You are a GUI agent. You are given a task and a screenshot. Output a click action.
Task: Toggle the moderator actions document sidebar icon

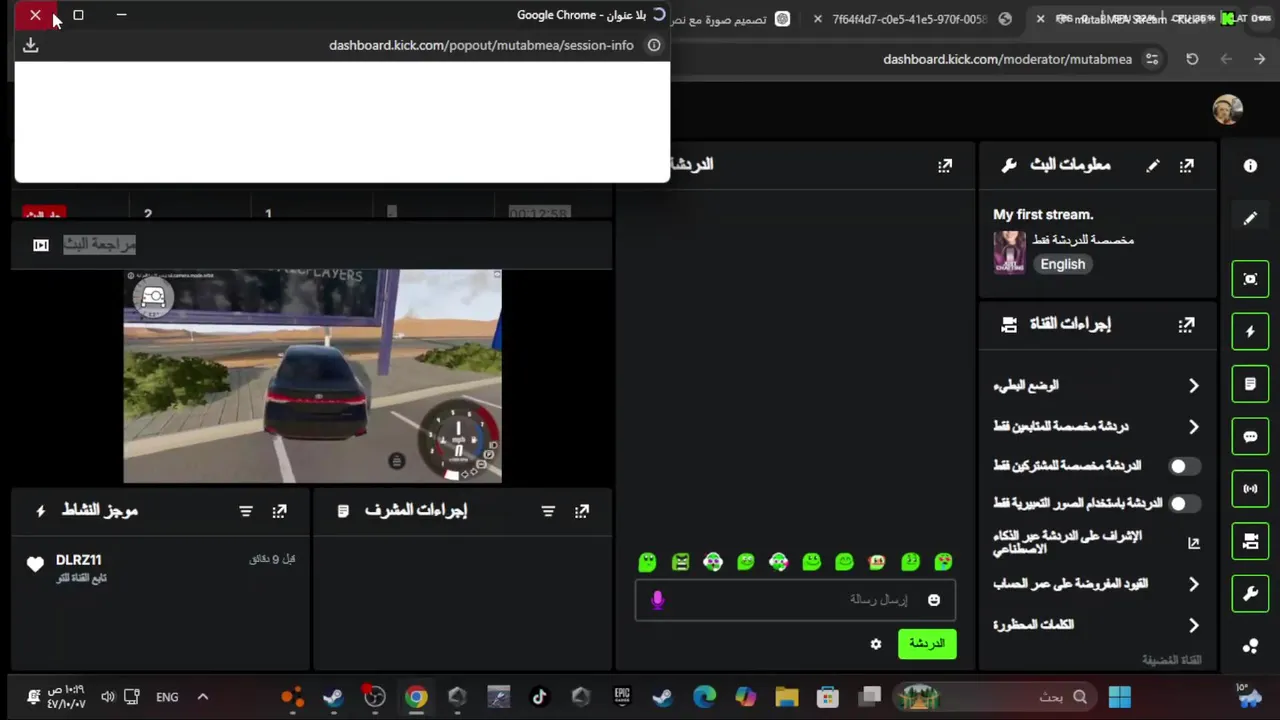point(1250,384)
